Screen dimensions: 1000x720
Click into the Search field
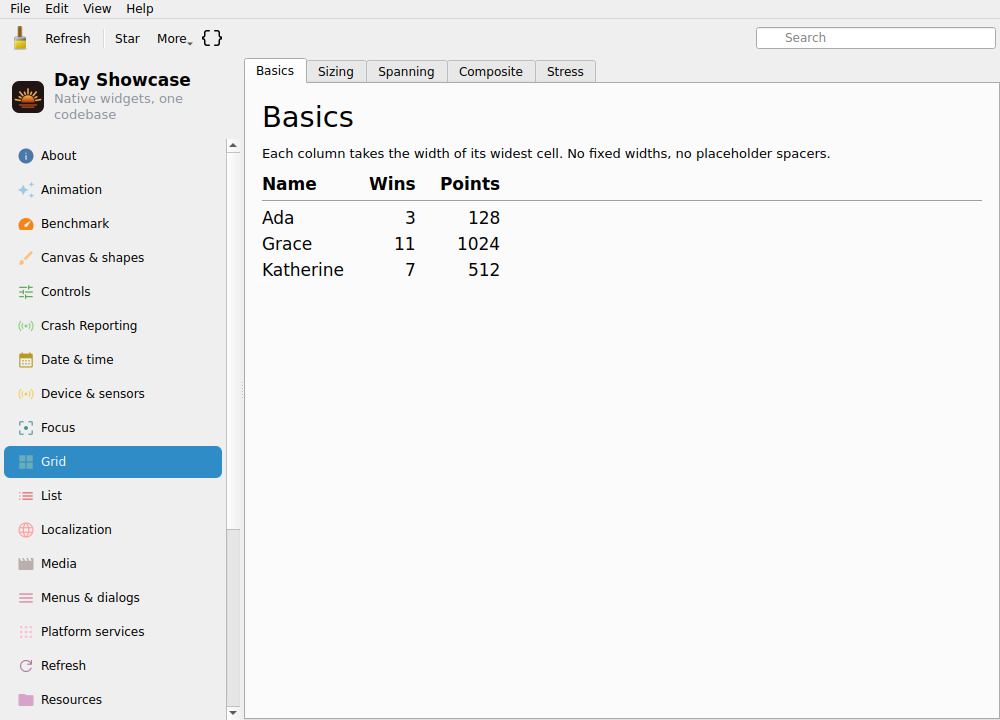(x=876, y=38)
